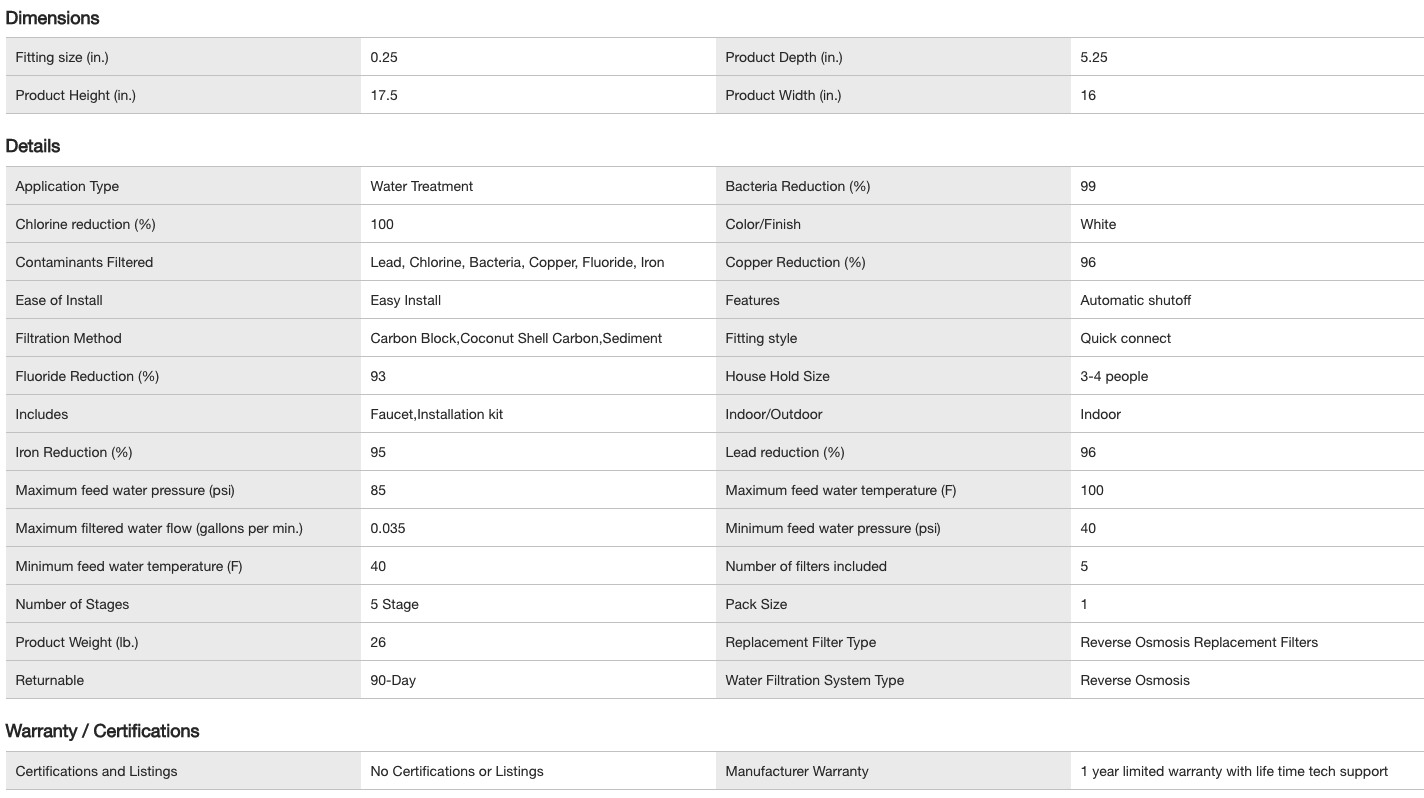1424x798 pixels.
Task: Click the Contaminants Filtered list of values
Action: (x=517, y=262)
